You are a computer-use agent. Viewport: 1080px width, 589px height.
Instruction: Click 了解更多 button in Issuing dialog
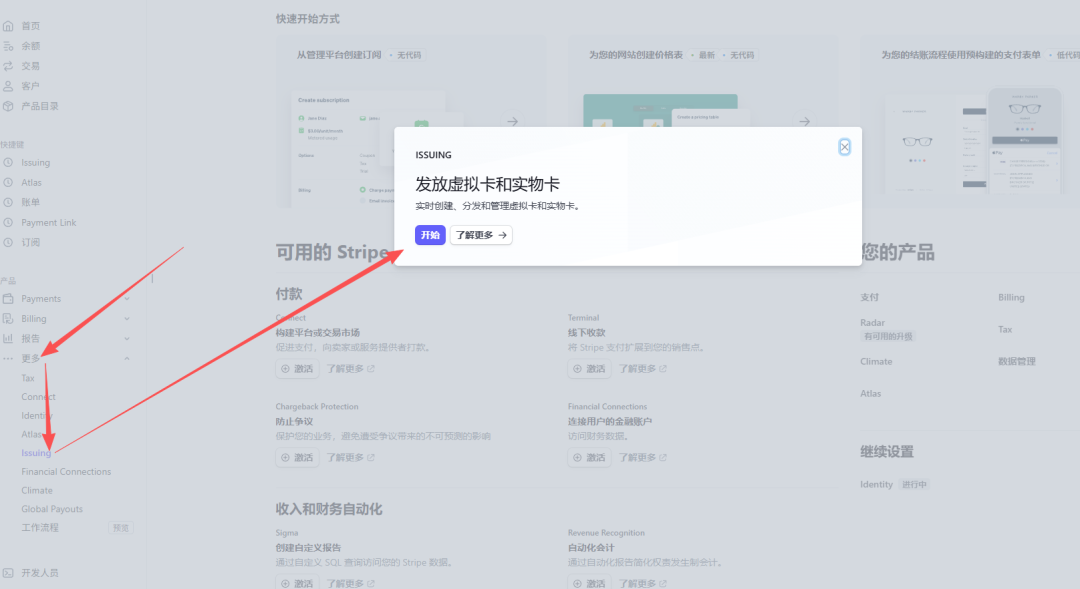point(481,235)
